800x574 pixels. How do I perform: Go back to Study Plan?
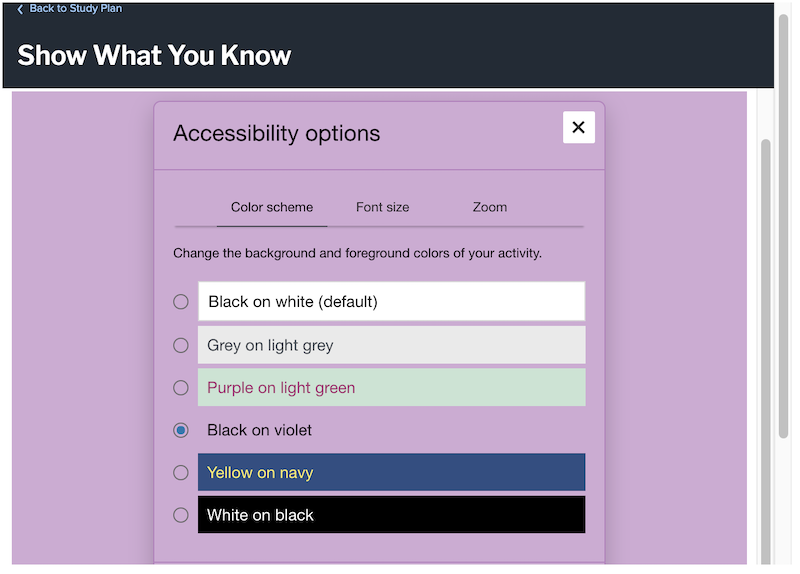point(75,9)
